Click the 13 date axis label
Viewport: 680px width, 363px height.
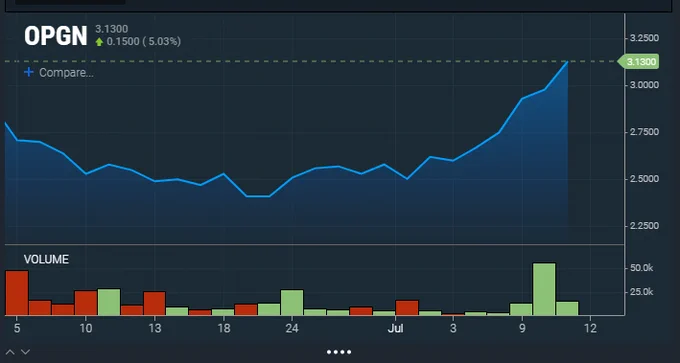[x=155, y=328]
